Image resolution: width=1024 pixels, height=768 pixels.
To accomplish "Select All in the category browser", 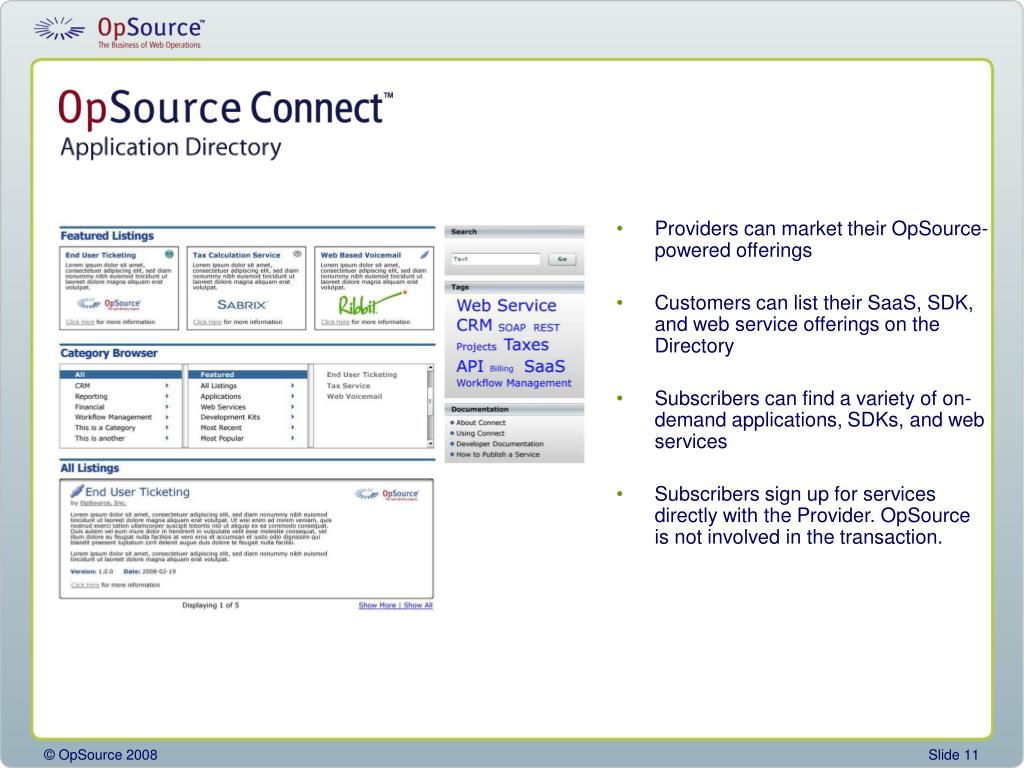I will point(121,375).
